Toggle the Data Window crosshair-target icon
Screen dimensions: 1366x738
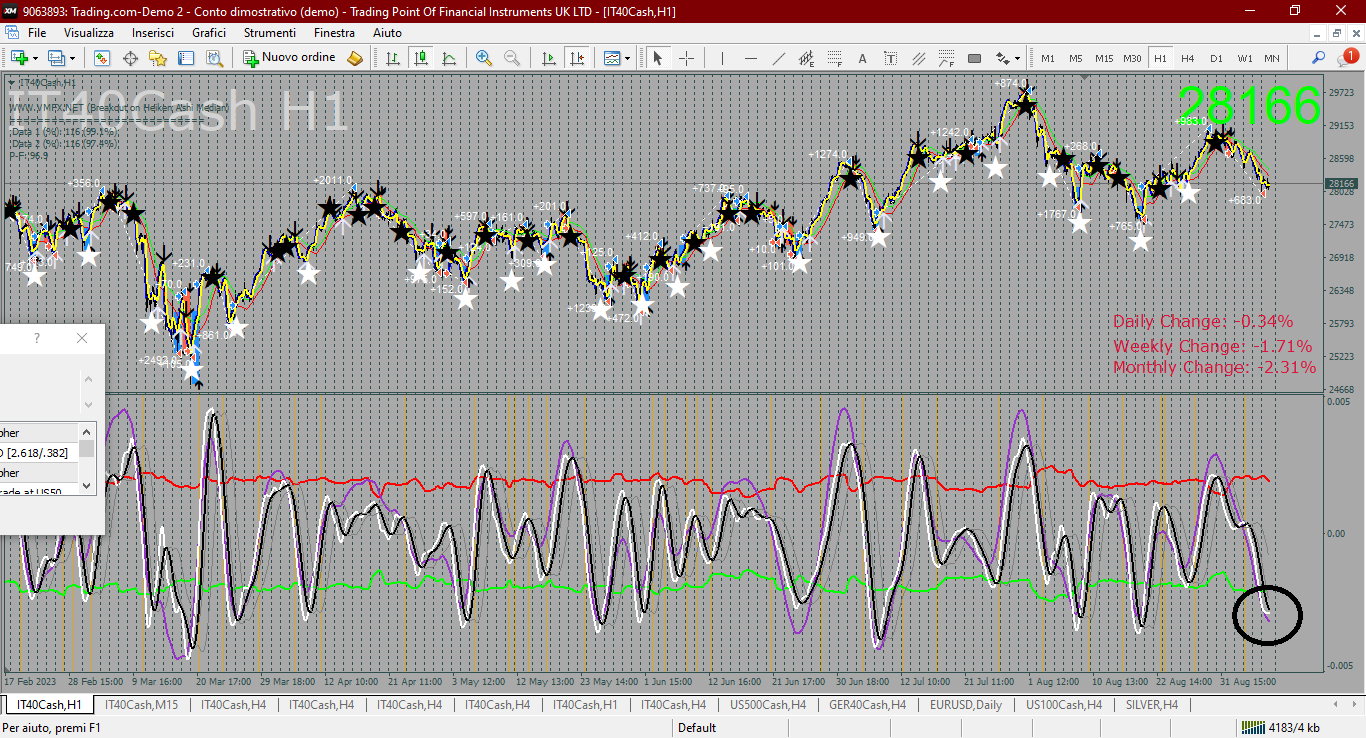tap(130, 58)
